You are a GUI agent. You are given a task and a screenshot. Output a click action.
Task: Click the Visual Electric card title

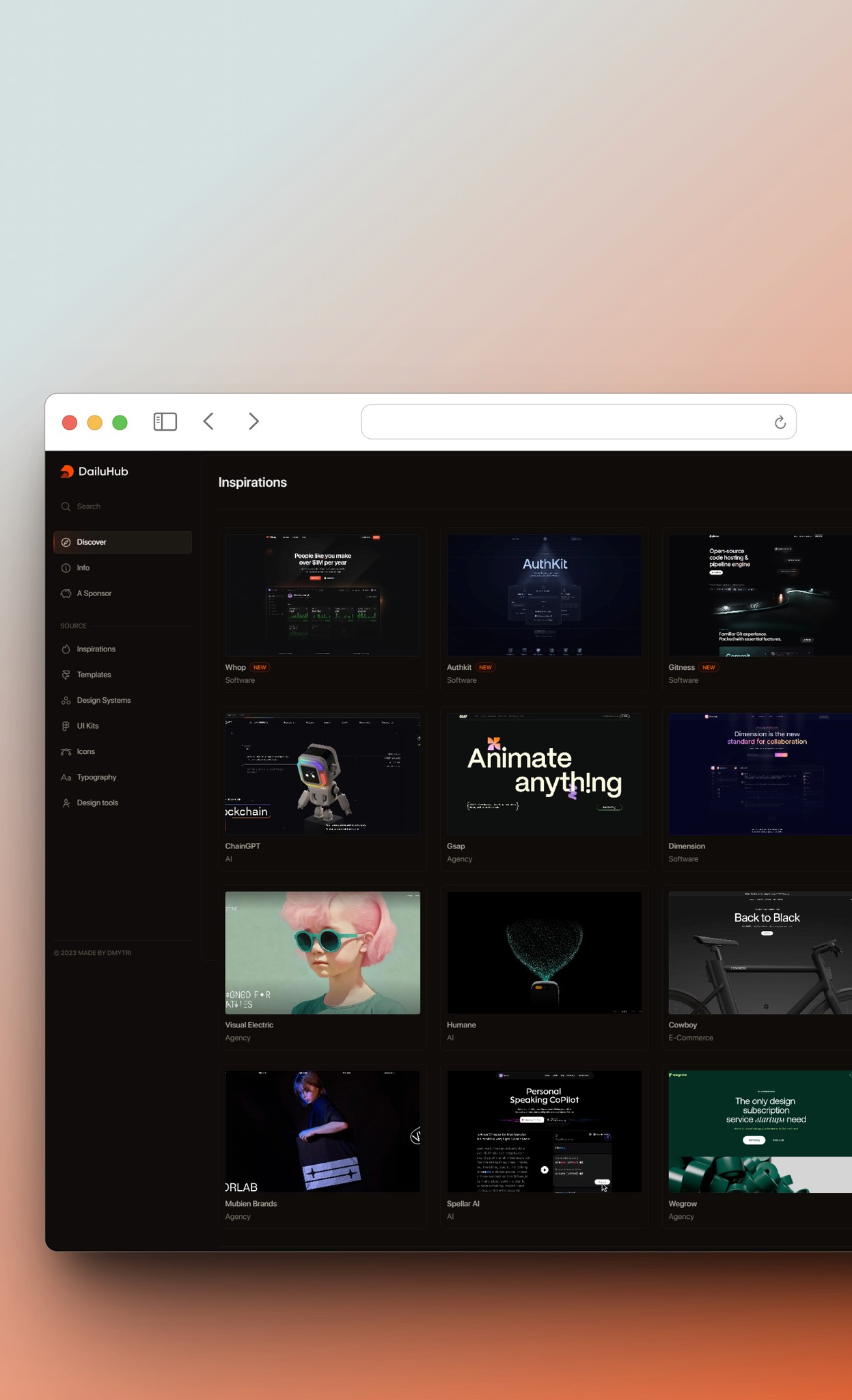click(249, 1025)
